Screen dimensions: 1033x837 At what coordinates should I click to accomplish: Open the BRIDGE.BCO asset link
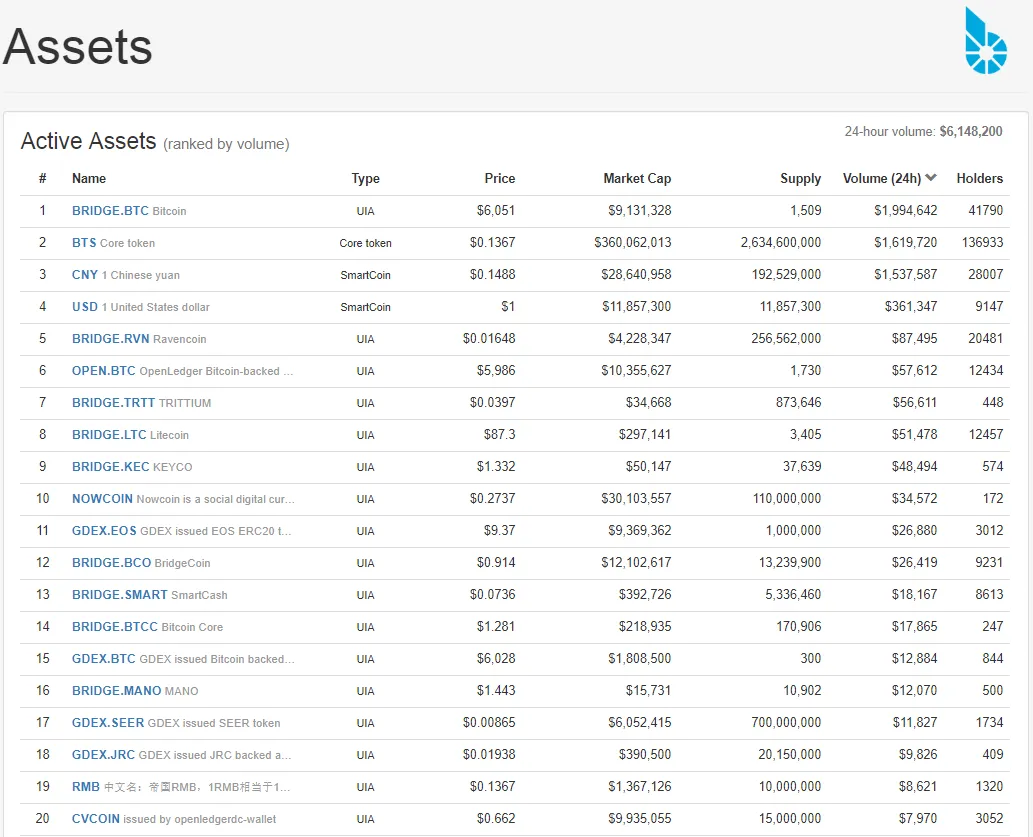[x=111, y=563]
